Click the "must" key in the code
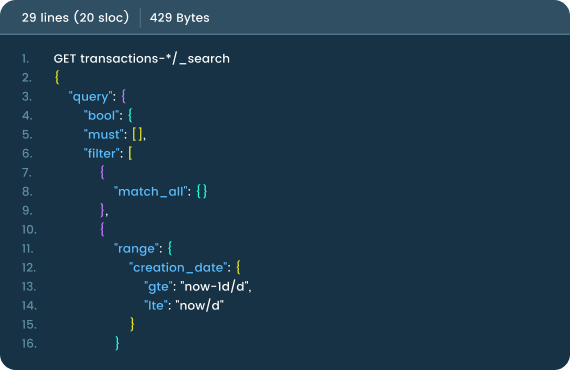570x370 pixels. click(x=104, y=134)
